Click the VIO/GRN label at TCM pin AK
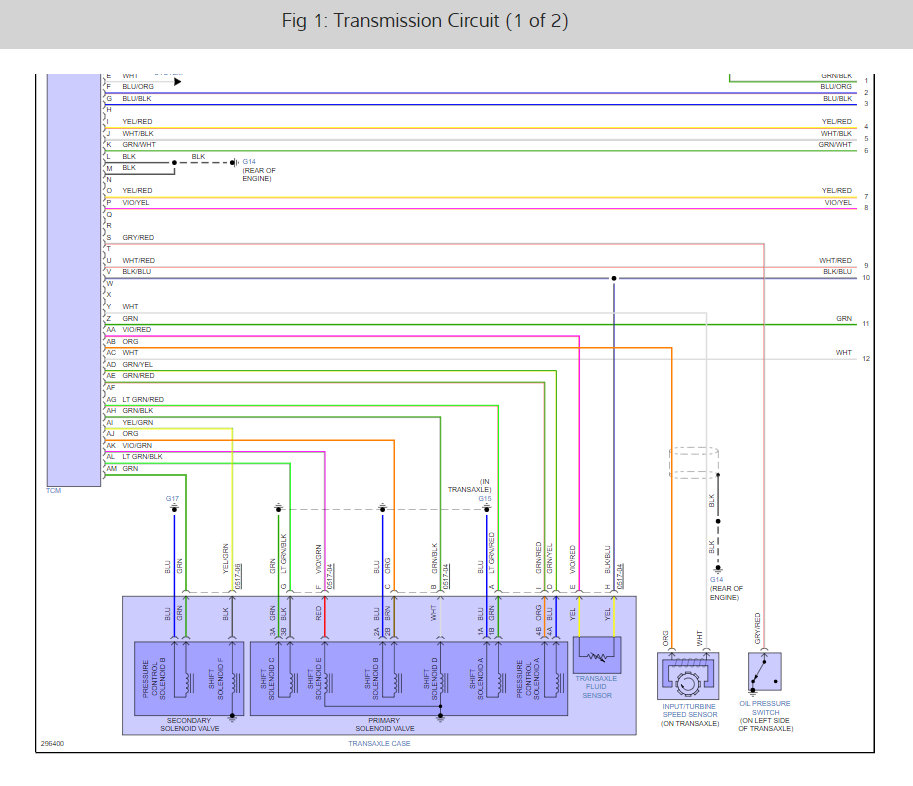 137,445
